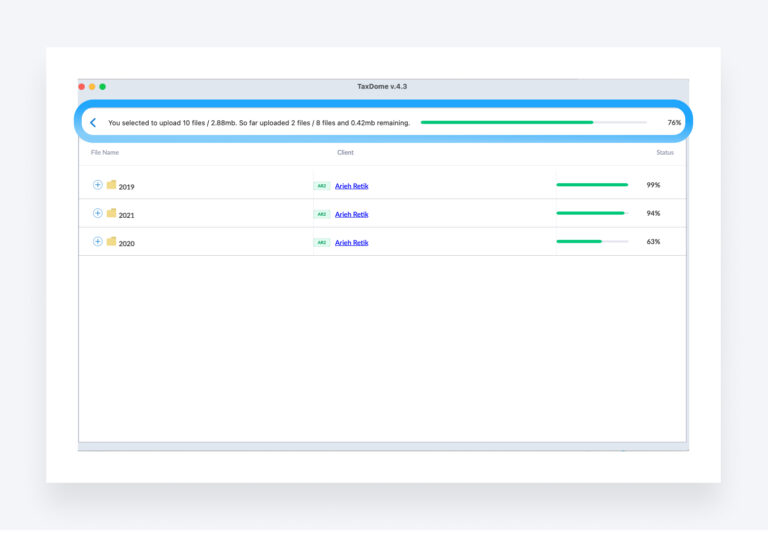Minimize window with yellow button

92,87
